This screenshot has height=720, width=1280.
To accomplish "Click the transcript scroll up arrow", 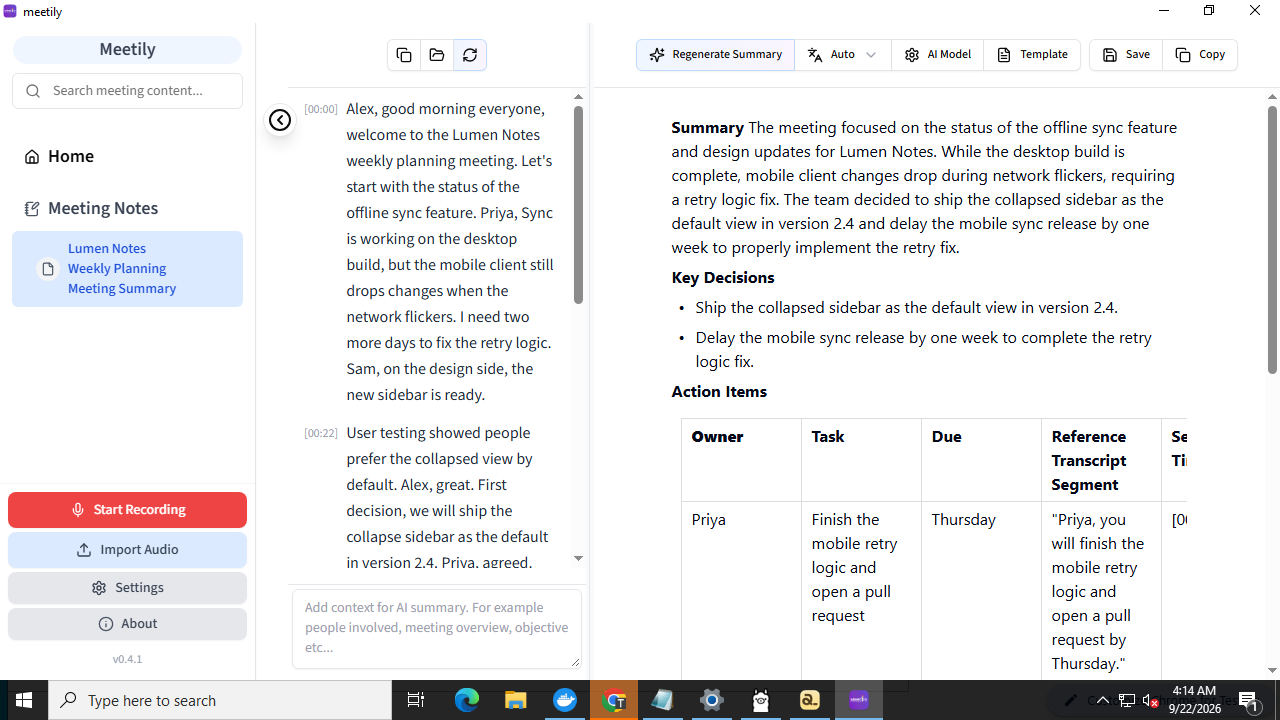I will (x=578, y=97).
